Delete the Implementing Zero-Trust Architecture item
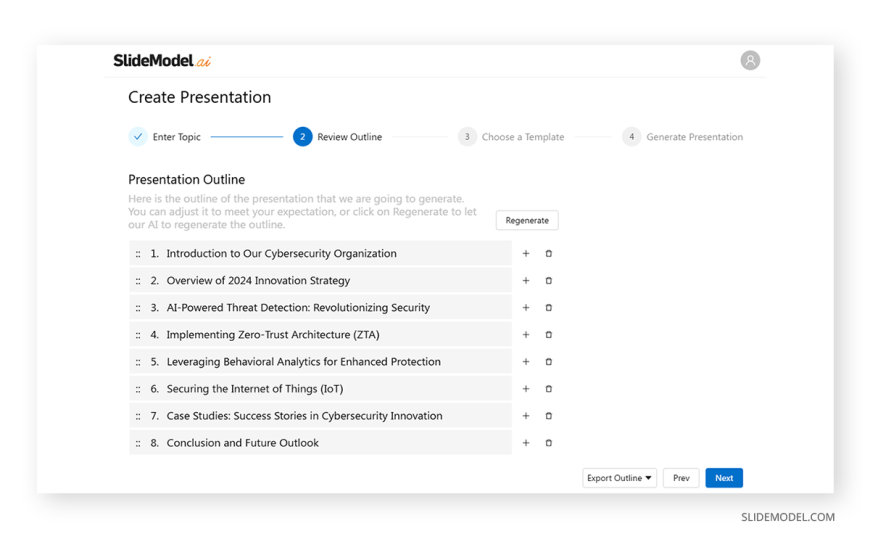870x539 pixels. pyautogui.click(x=549, y=335)
